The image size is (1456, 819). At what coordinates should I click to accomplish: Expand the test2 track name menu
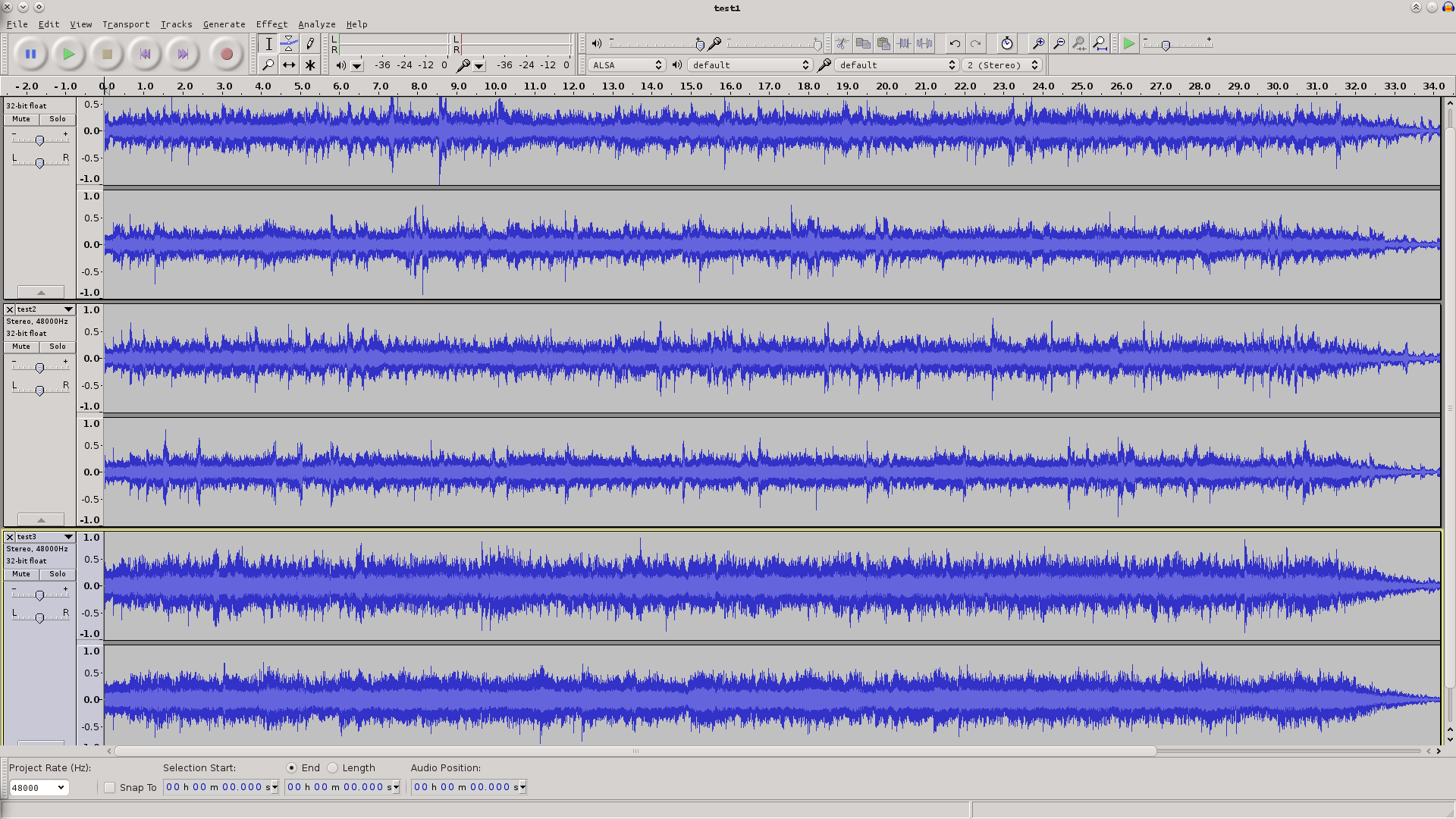click(x=68, y=309)
